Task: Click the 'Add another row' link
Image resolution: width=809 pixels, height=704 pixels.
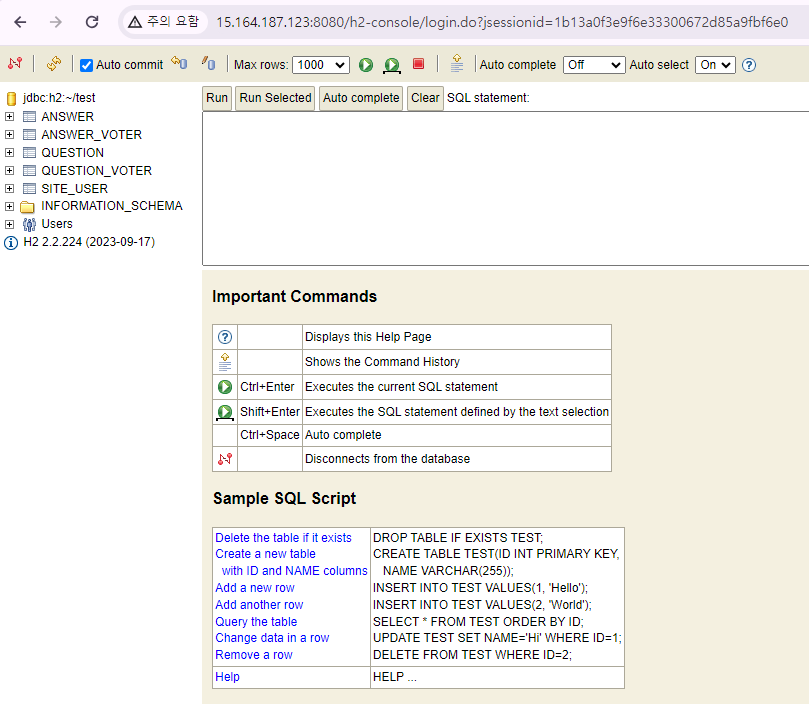Action: (259, 605)
